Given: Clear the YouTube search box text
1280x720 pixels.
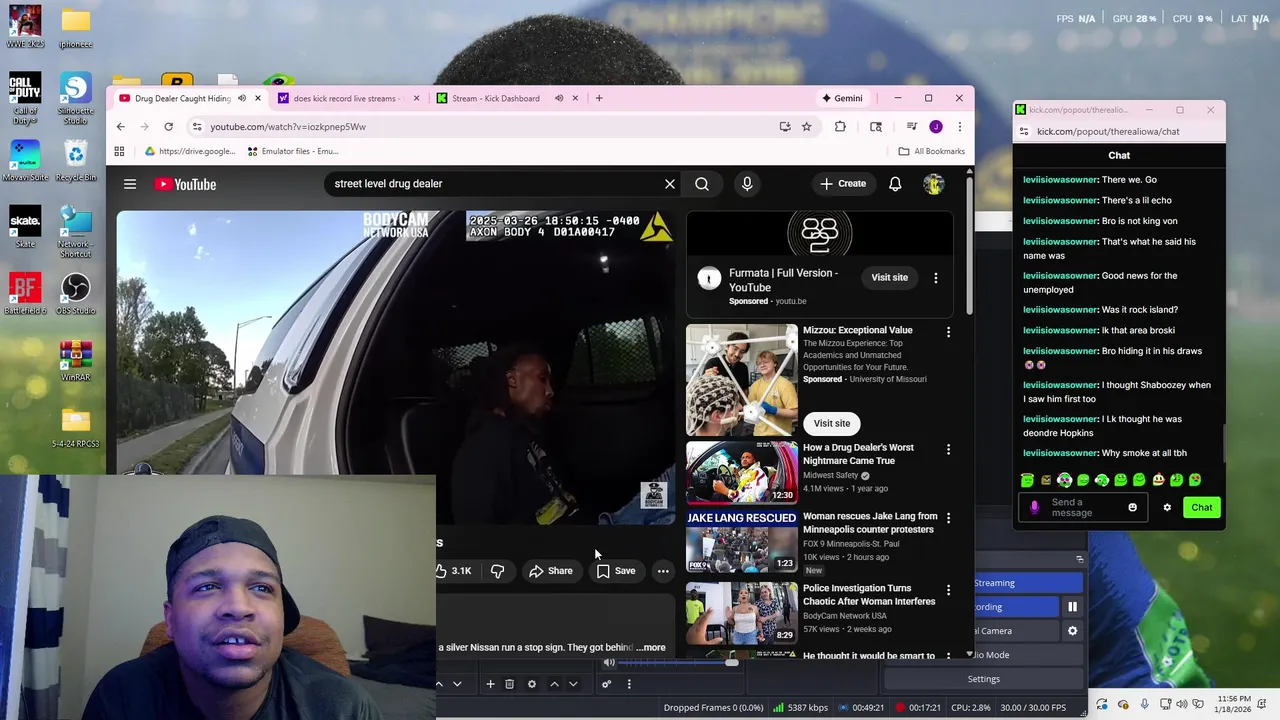Looking at the screenshot, I should click(x=670, y=184).
